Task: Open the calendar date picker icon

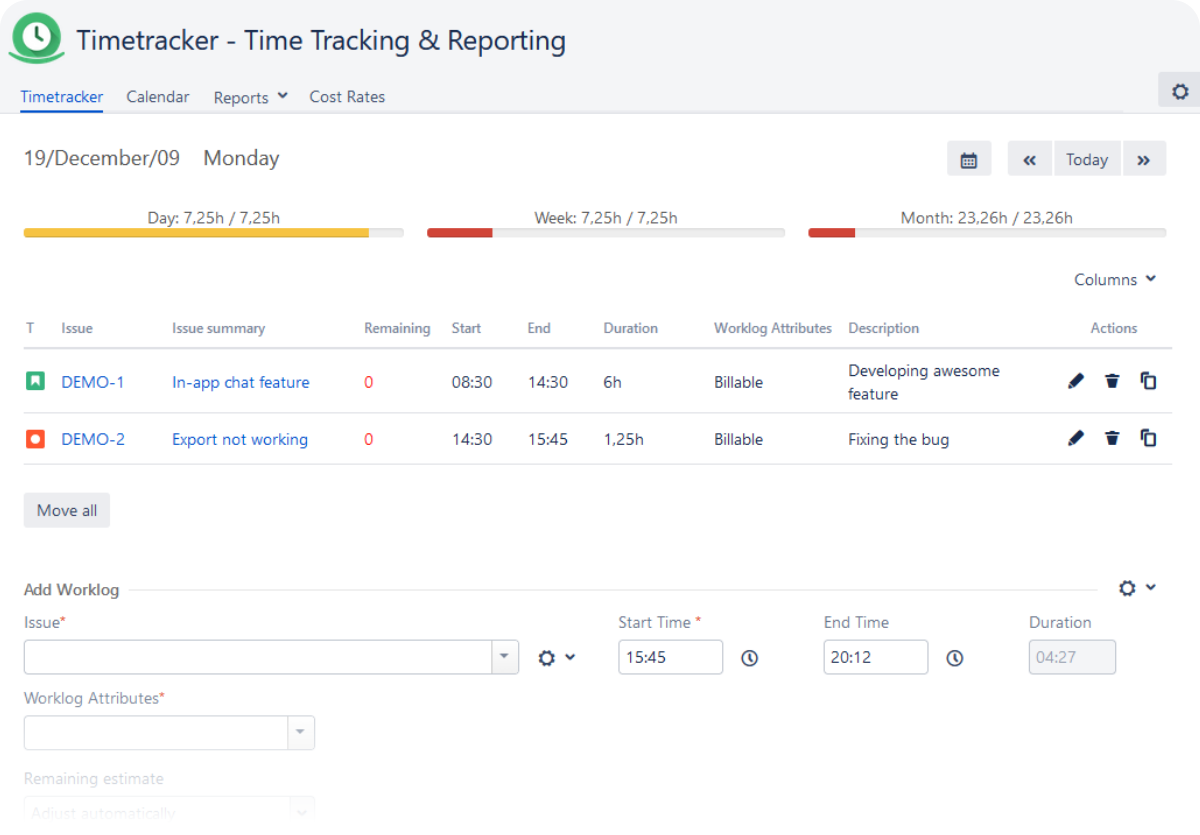Action: point(969,159)
